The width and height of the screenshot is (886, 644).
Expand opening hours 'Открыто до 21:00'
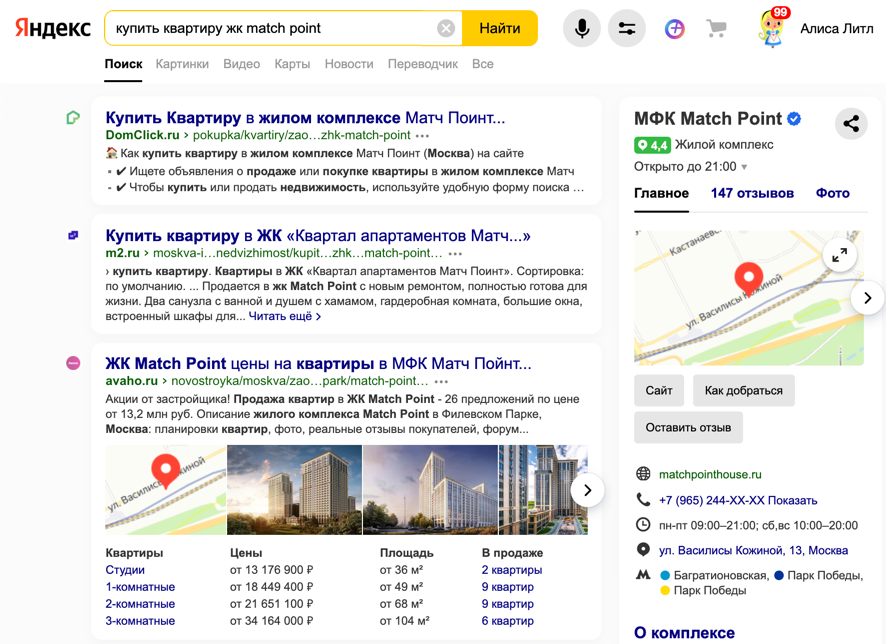(x=691, y=167)
